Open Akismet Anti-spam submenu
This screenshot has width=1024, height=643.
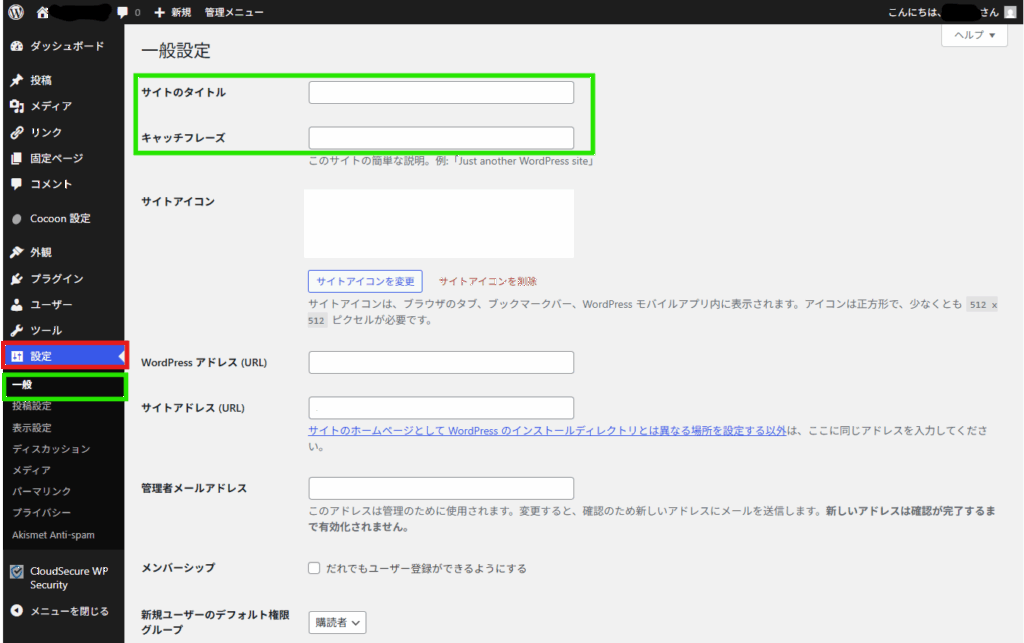coord(53,535)
